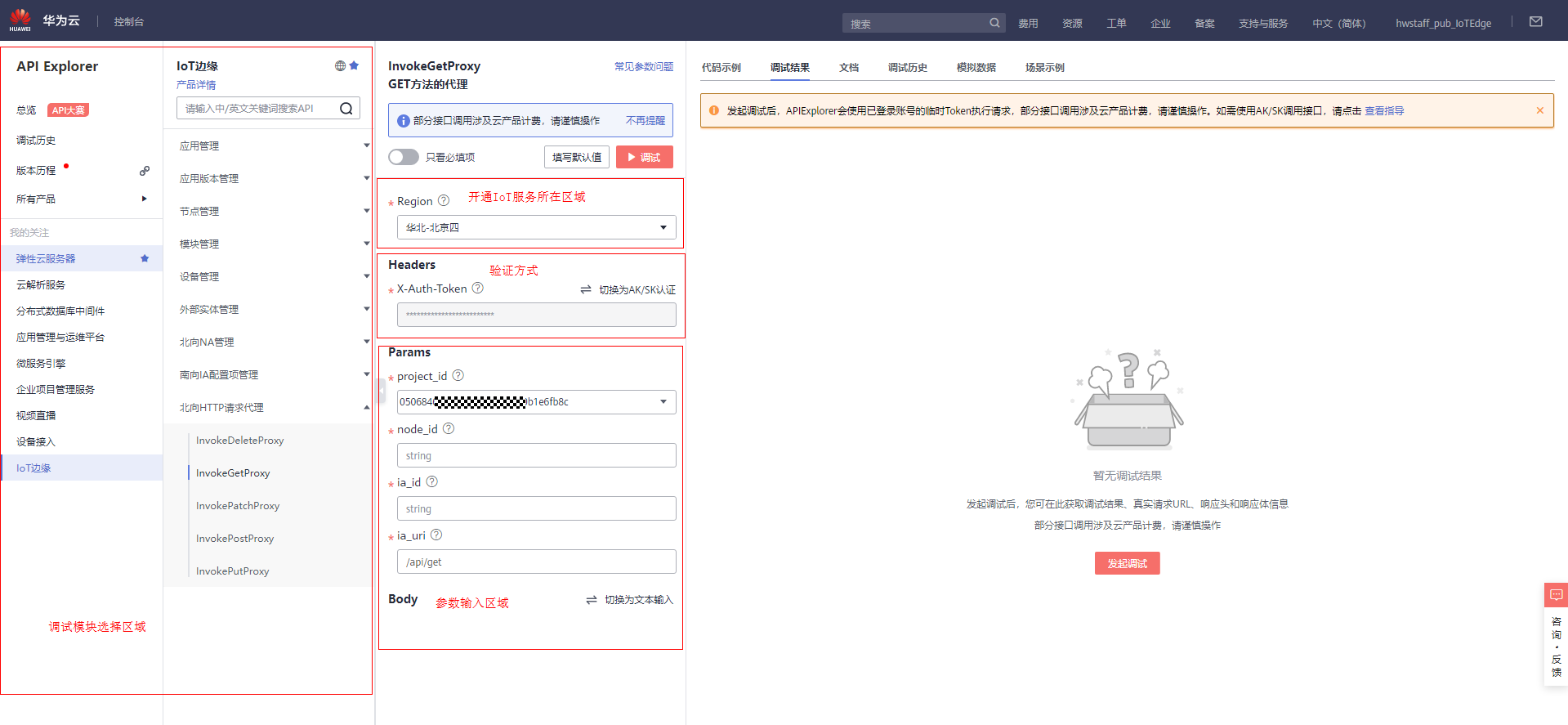Viewport: 1568px width, 725px height.
Task: Click the globe icon beside IoT边缘
Action: tap(340, 65)
